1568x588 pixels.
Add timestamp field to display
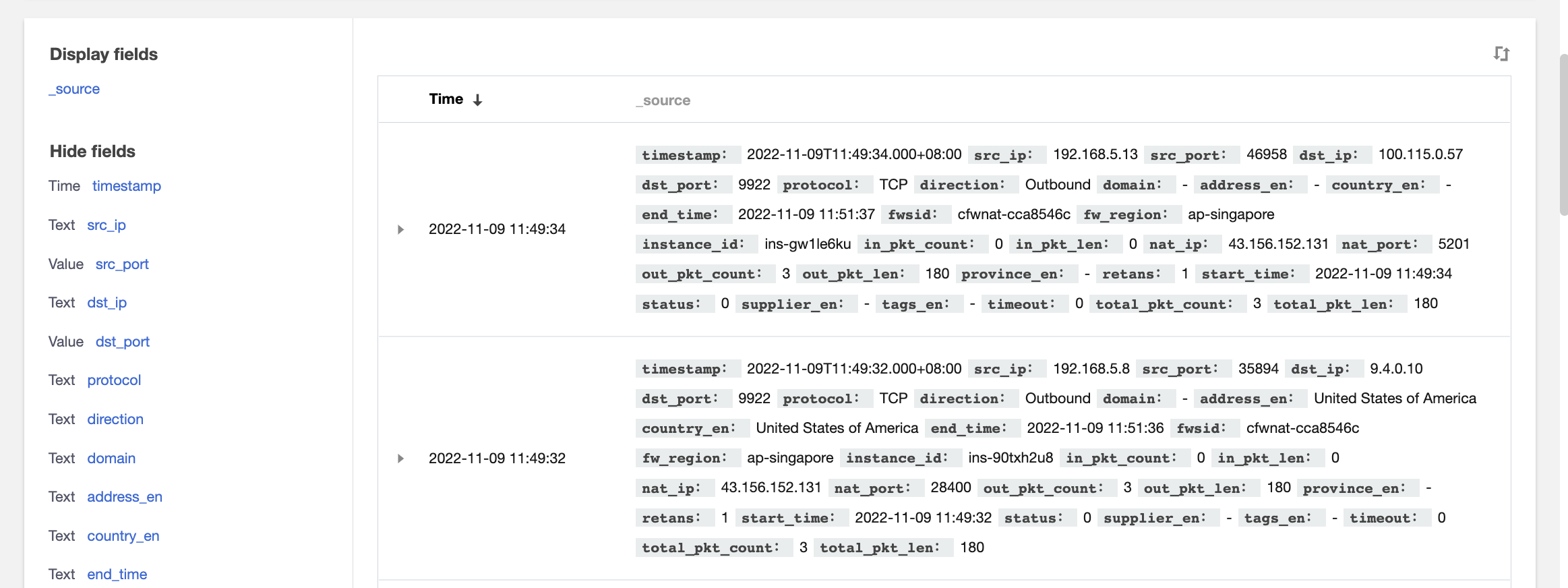point(126,186)
